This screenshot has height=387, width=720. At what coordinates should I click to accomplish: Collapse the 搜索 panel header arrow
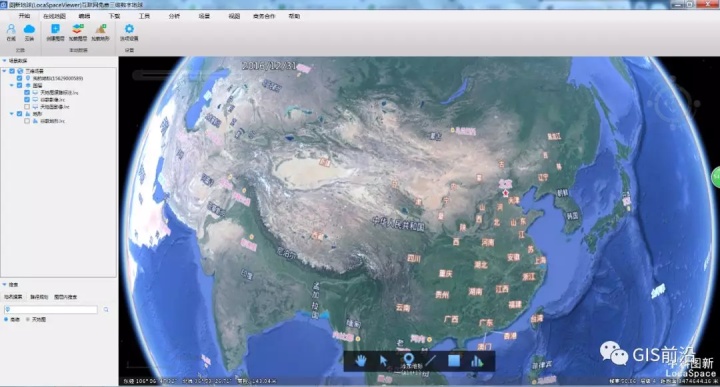click(4, 285)
